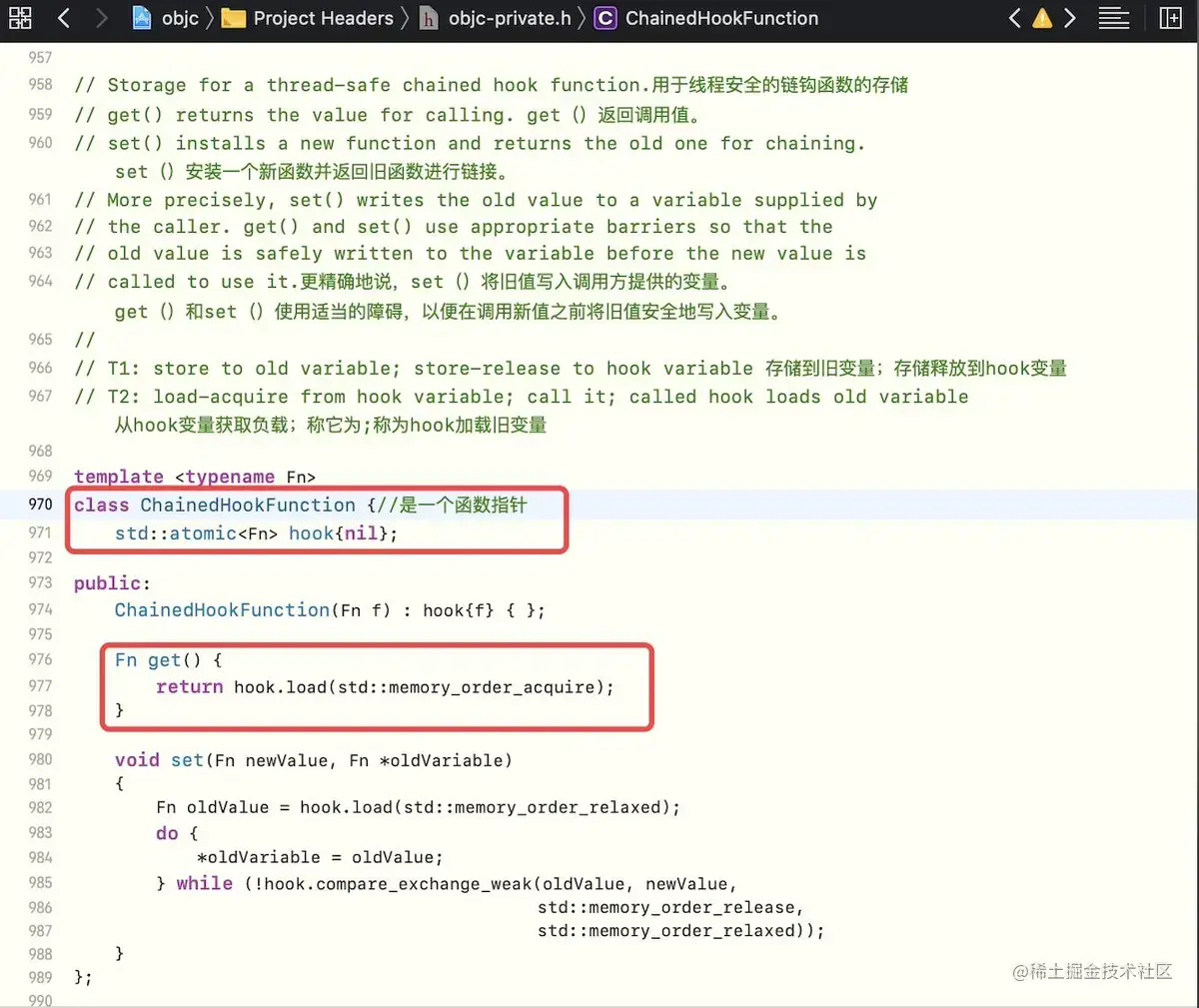The height and width of the screenshot is (1008, 1199).
Task: Click the class symbol icon for ChainedHookFunction
Action: (605, 18)
